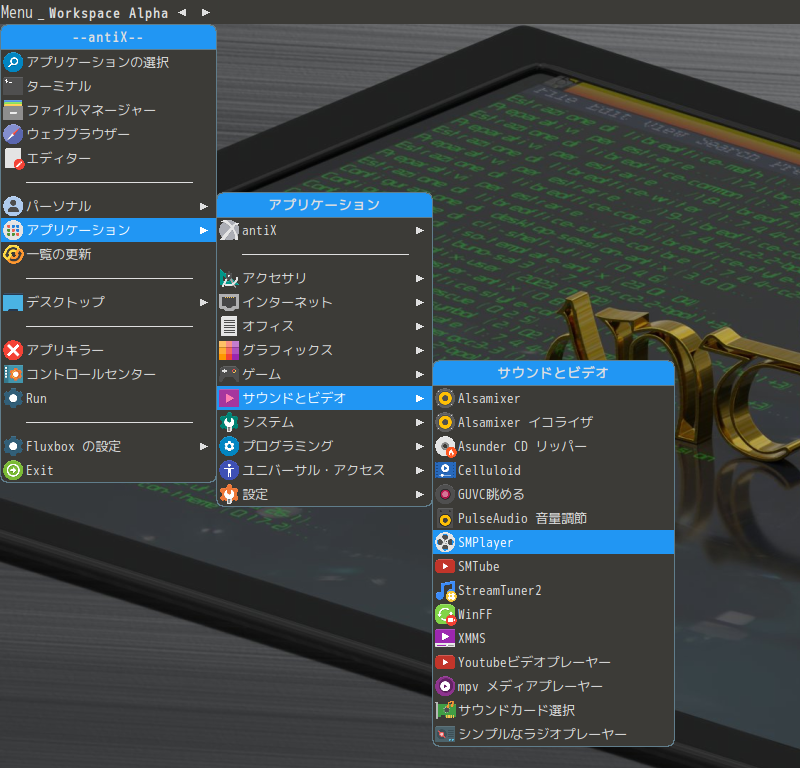This screenshot has height=768, width=800.
Task: Click the red X app killer icon
Action: [x=13, y=350]
